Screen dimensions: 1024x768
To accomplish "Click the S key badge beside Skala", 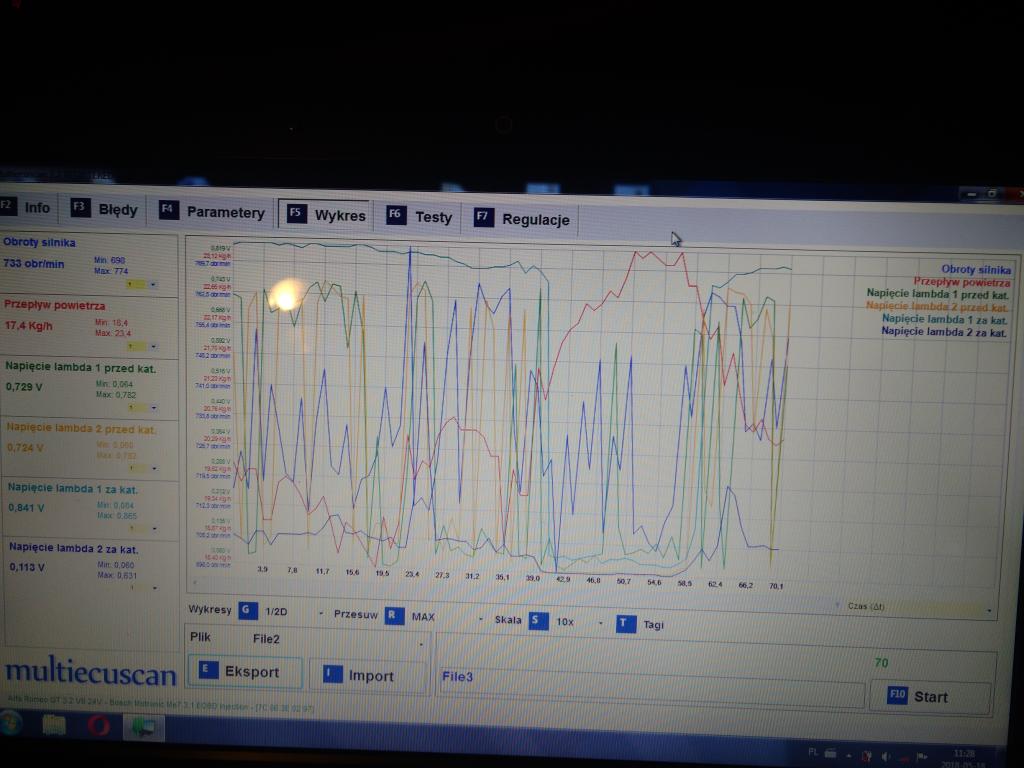I will 537,620.
